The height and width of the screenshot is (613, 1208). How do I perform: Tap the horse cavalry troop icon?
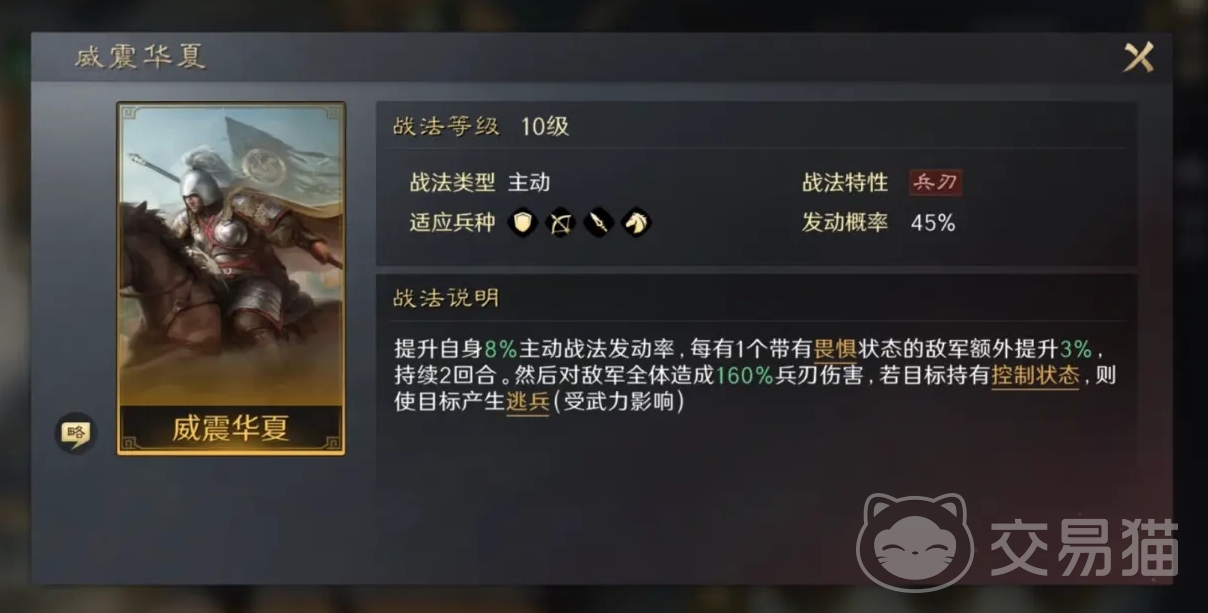(635, 222)
